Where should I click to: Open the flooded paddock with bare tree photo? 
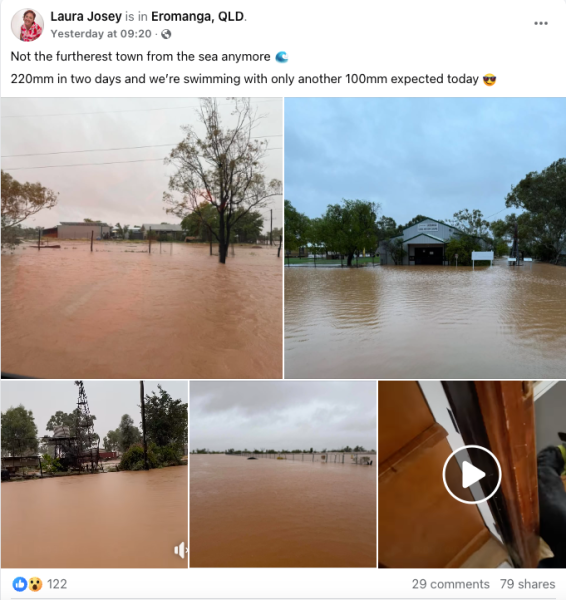(142, 238)
